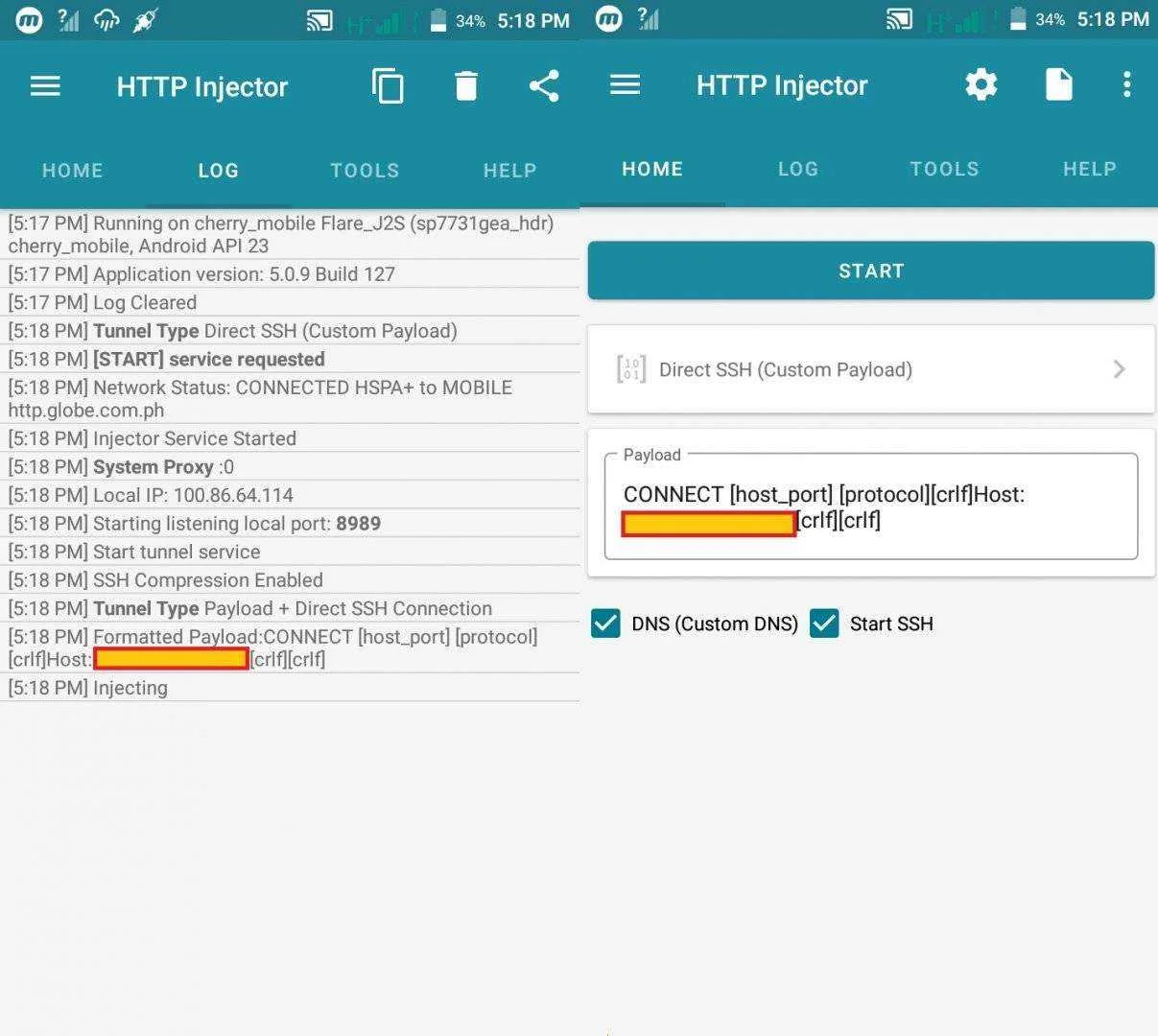
Task: Tap the weather cloud notification icon
Action: [106, 20]
